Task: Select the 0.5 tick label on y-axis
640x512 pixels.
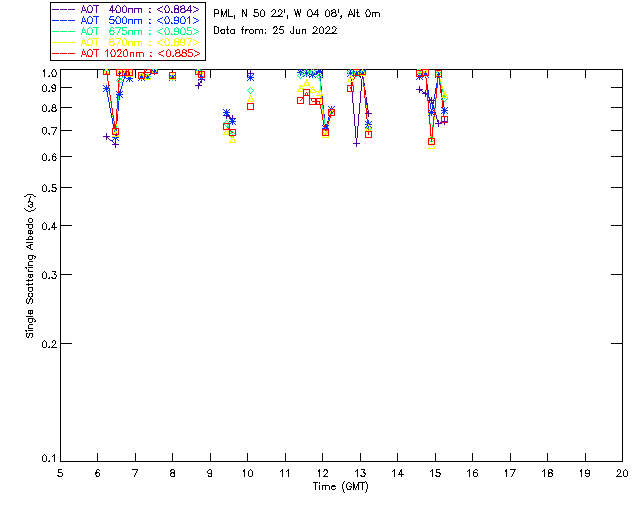Action: tap(46, 188)
